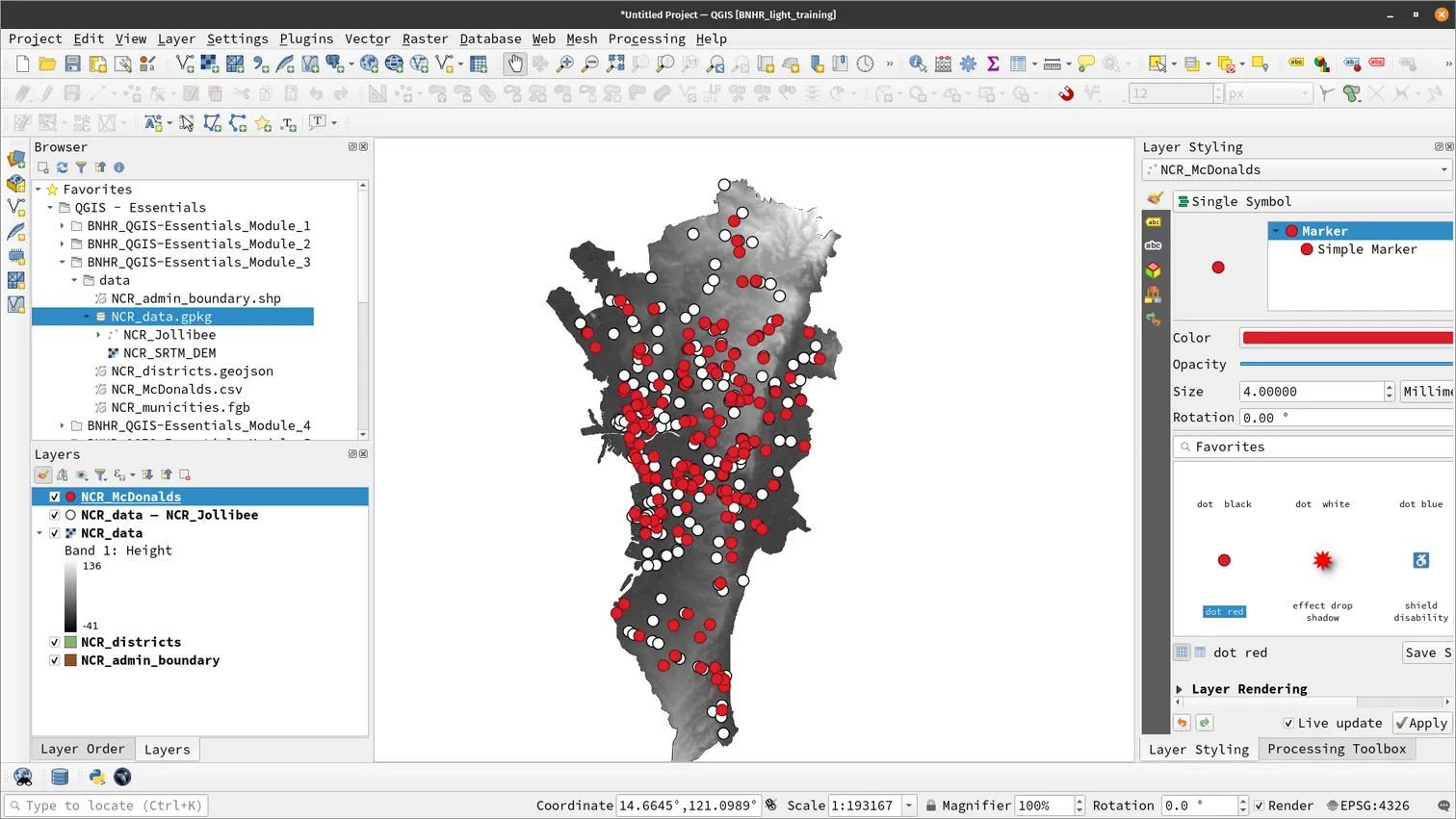Open the Processing menu
The height and width of the screenshot is (819, 1456).
point(646,38)
